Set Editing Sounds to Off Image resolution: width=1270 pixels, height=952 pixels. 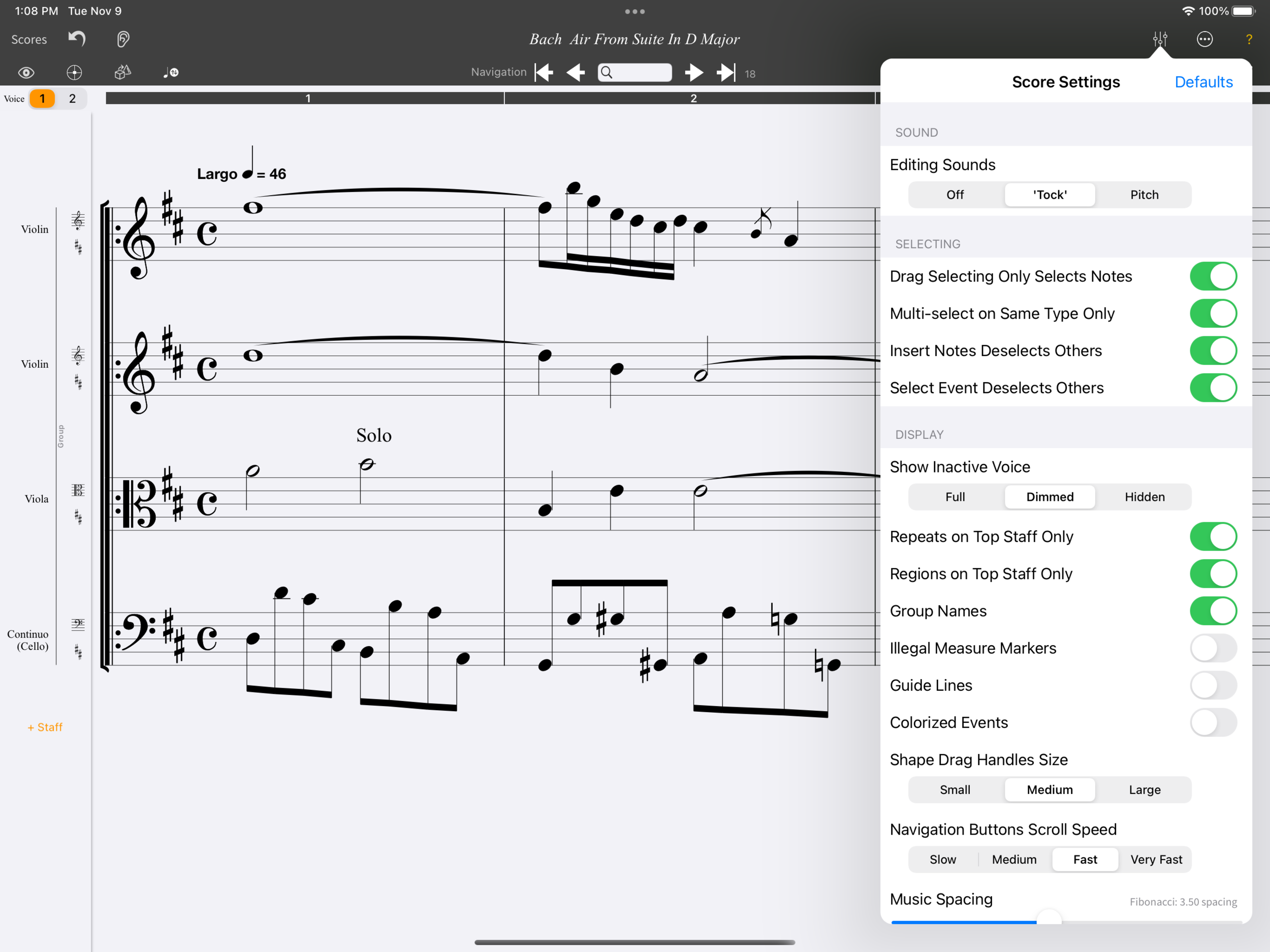956,195
